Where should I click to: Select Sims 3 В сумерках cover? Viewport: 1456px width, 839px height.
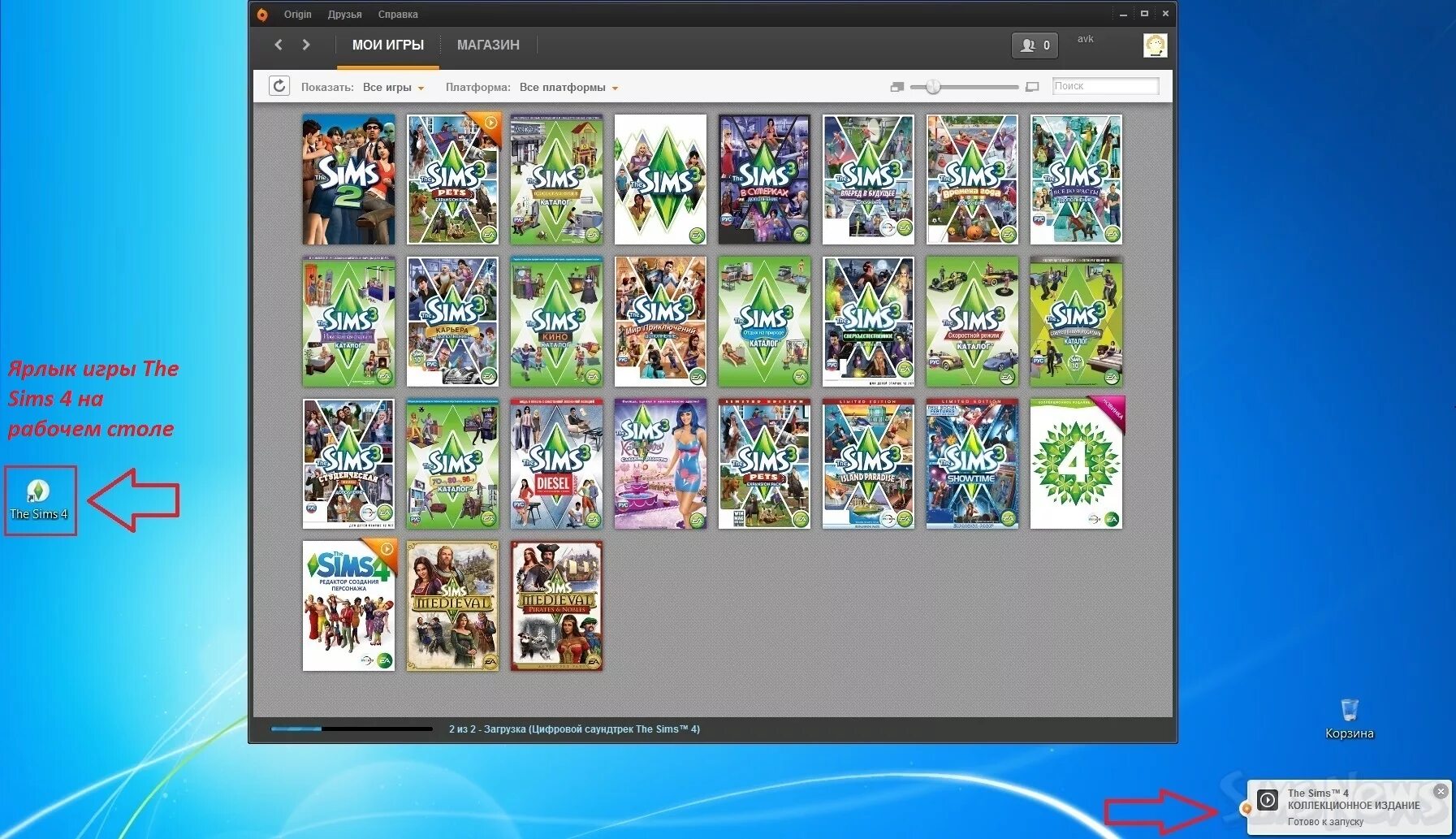pyautogui.click(x=764, y=179)
